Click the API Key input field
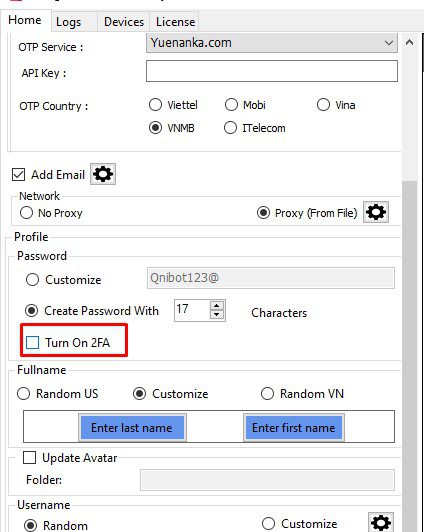Screen dimensions: 424x532 click(x=272, y=71)
